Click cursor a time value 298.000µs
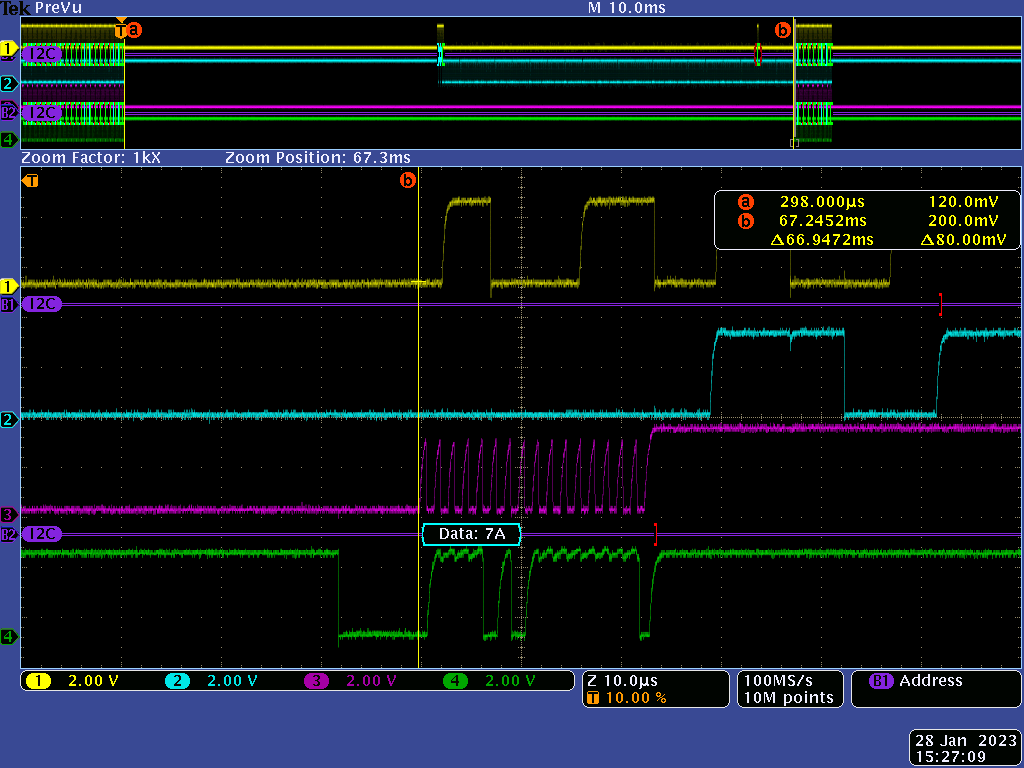Viewport: 1024px width, 768px height. (x=822, y=202)
